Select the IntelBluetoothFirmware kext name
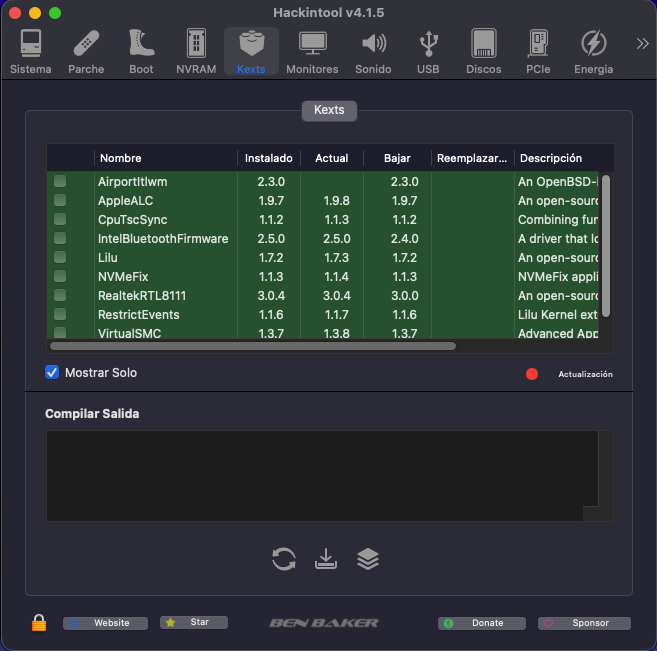The height and width of the screenshot is (651, 657). [163, 238]
